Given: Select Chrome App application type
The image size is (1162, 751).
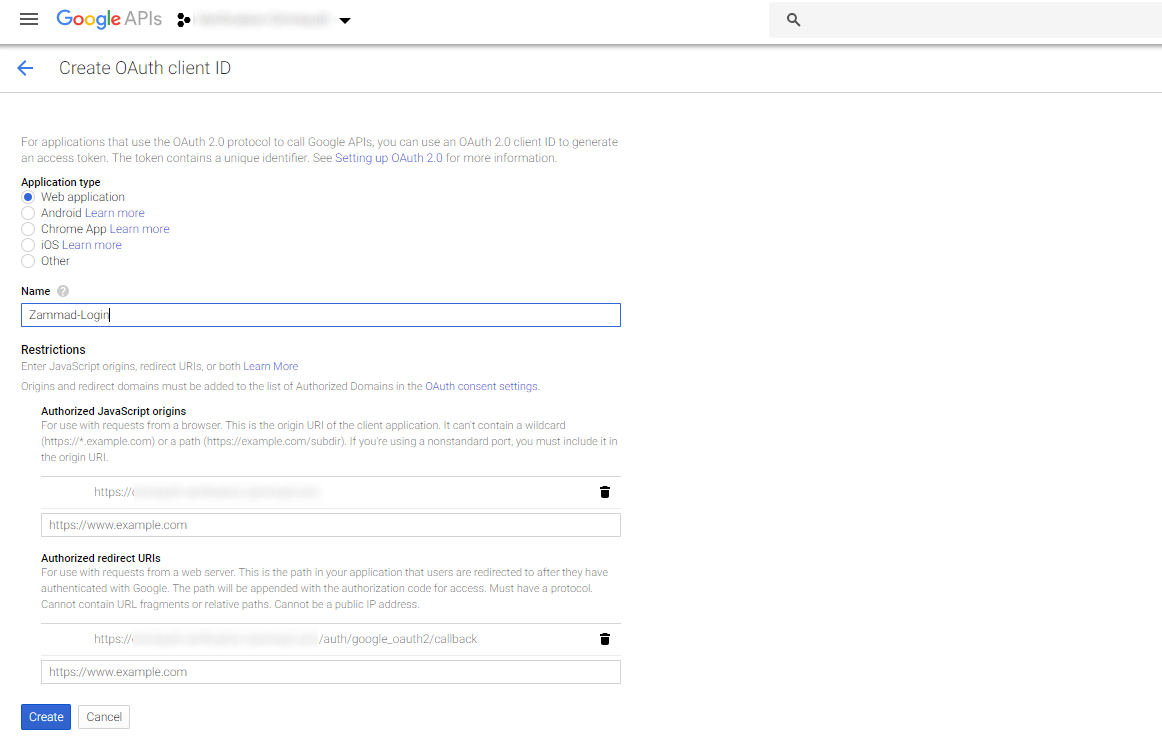Looking at the screenshot, I should click(28, 229).
